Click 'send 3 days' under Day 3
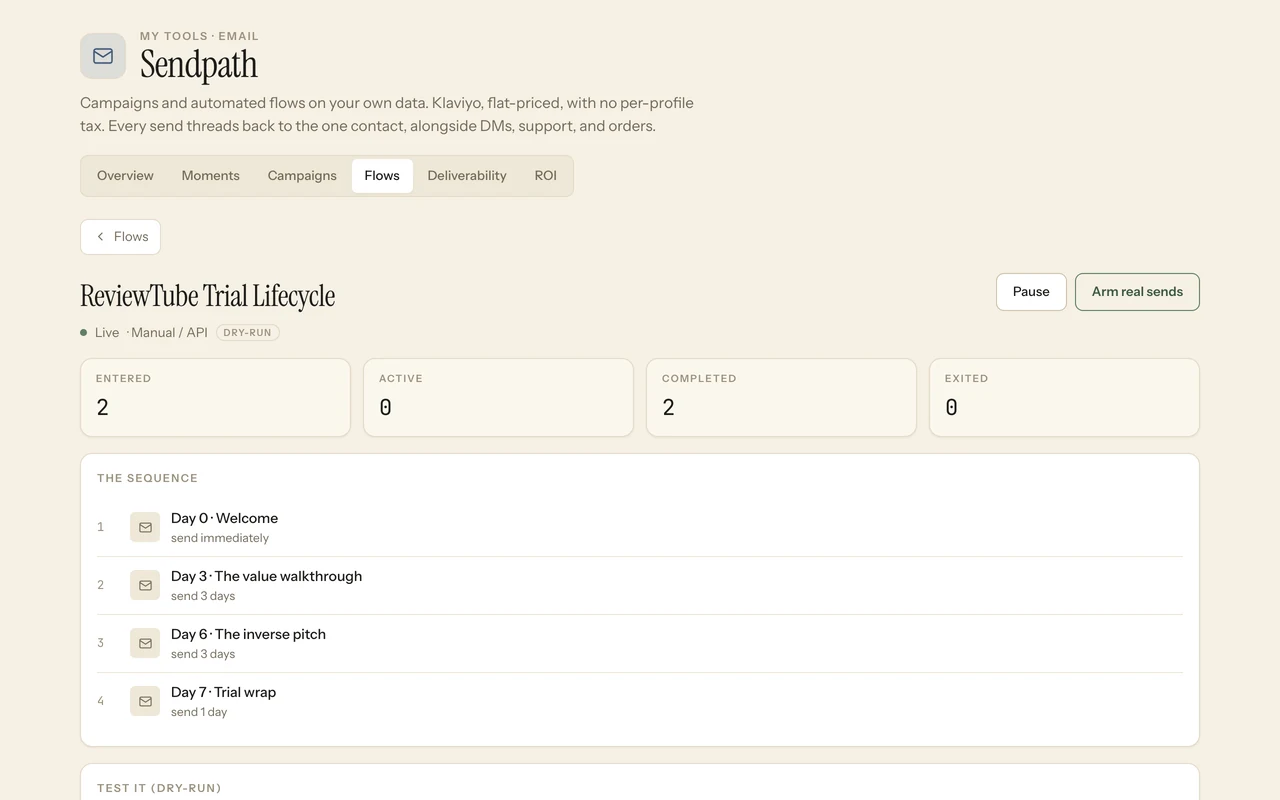The height and width of the screenshot is (800, 1280). tap(203, 596)
